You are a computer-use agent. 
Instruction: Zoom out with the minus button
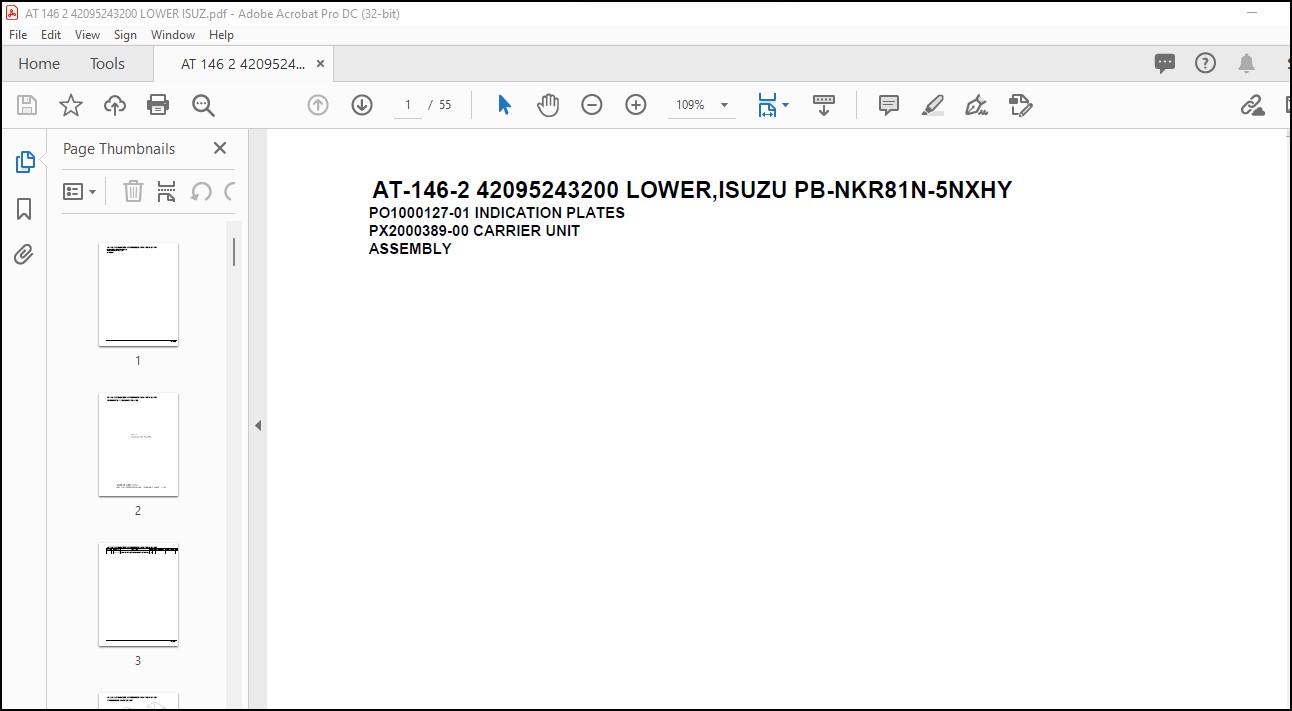(x=592, y=105)
